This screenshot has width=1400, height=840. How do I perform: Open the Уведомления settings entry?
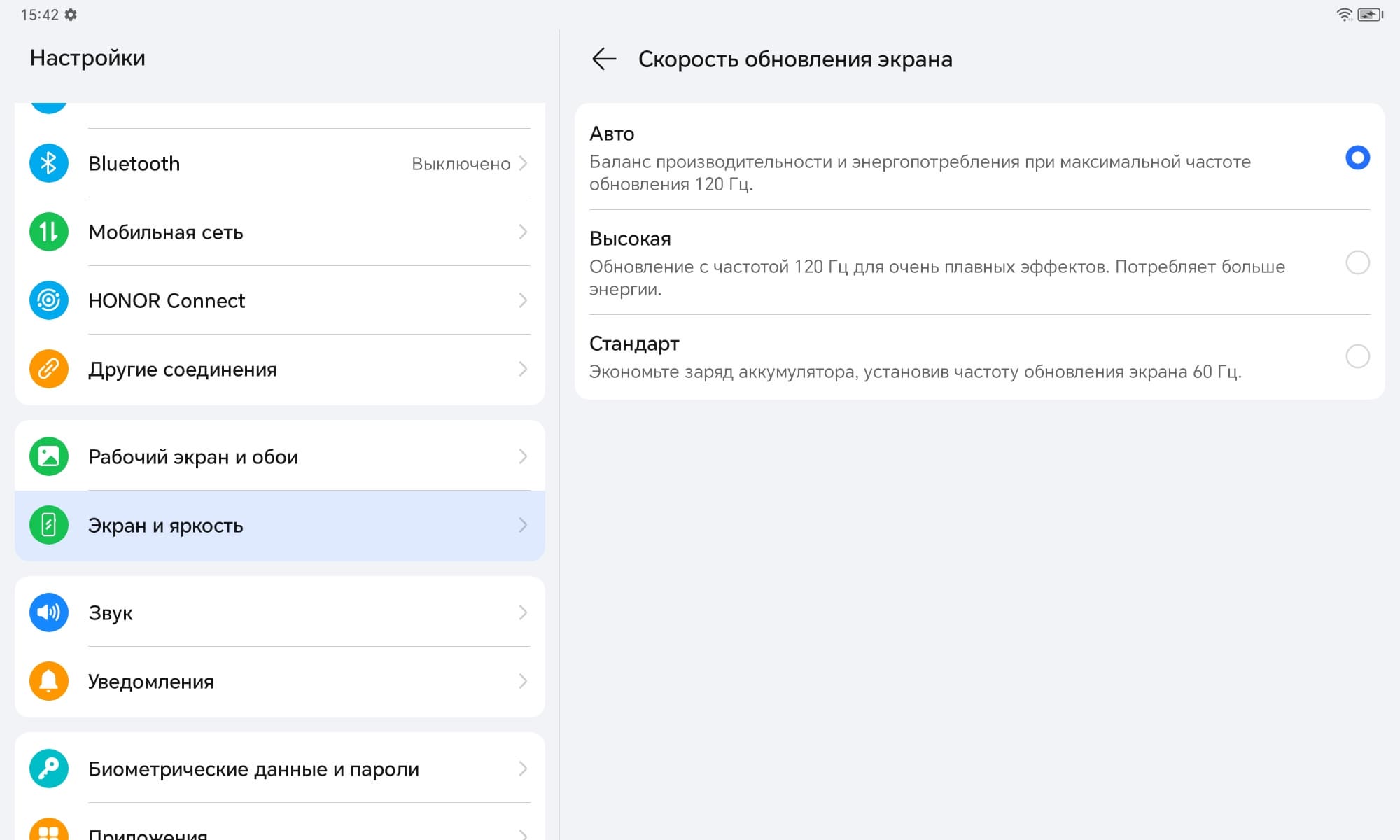pos(150,681)
